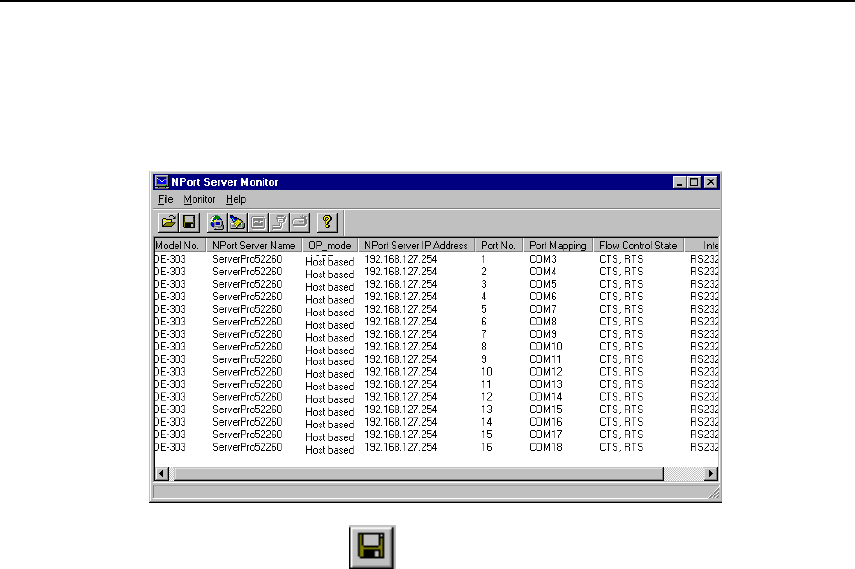Click CTS, RTS in the COM7 row
855x569 pixels.
pos(621,309)
